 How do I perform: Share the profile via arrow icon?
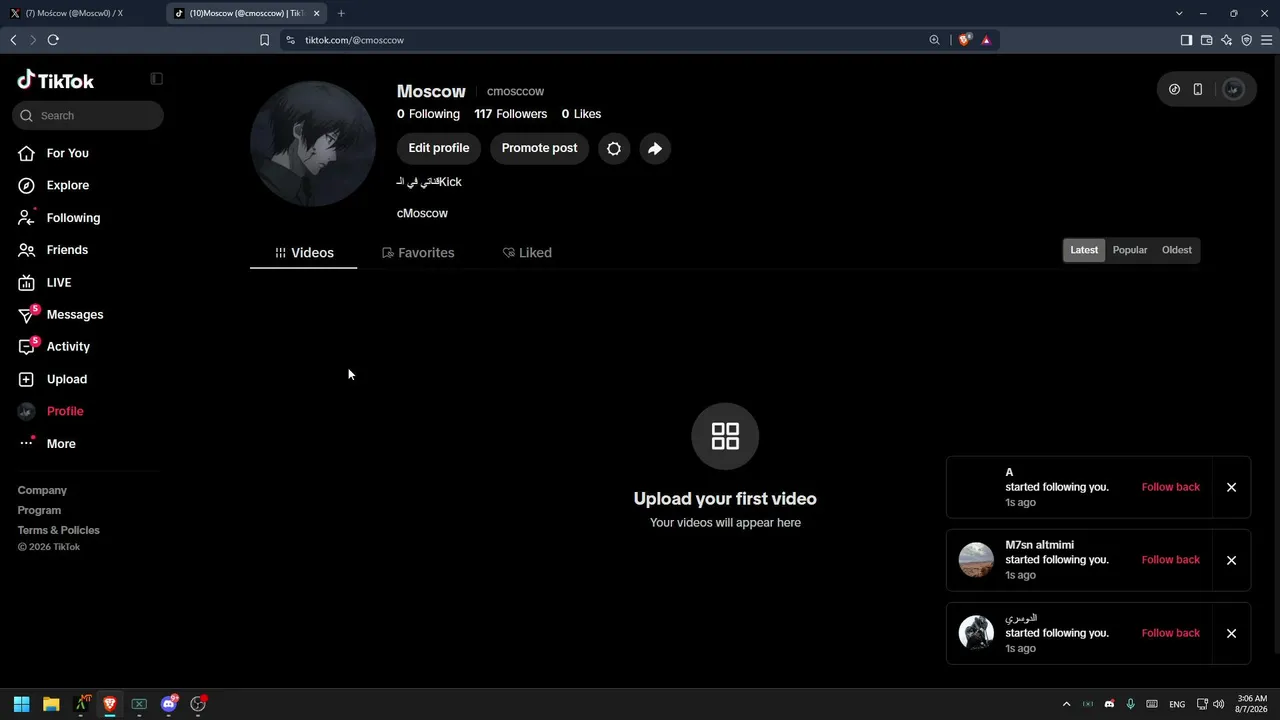click(655, 148)
